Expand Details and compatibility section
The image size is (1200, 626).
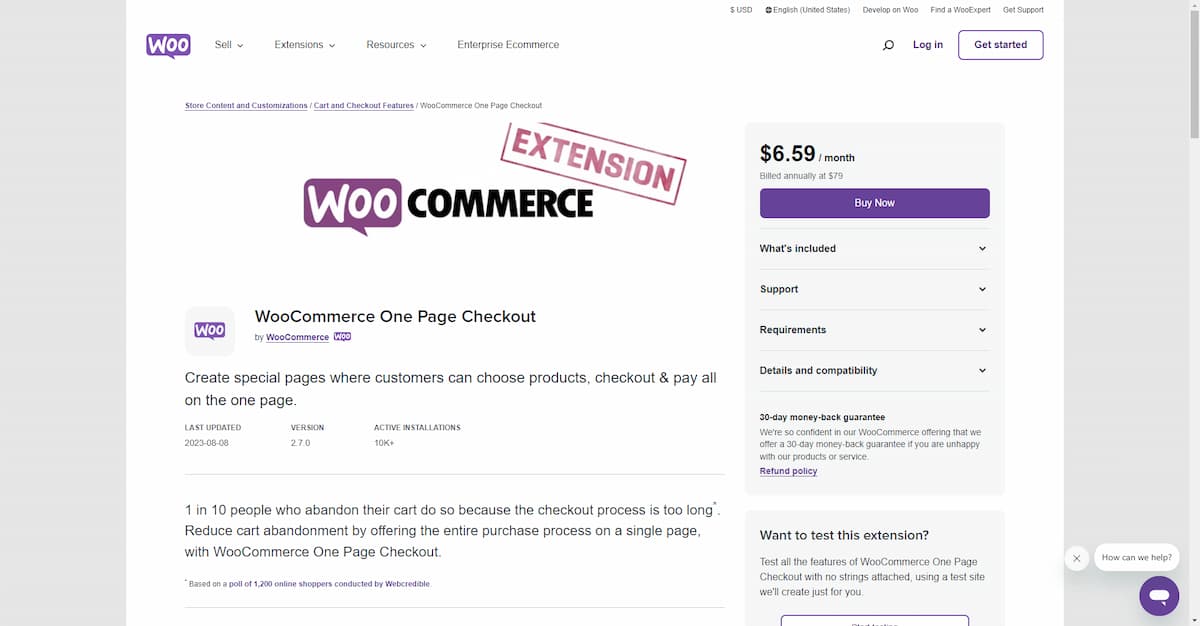(874, 371)
